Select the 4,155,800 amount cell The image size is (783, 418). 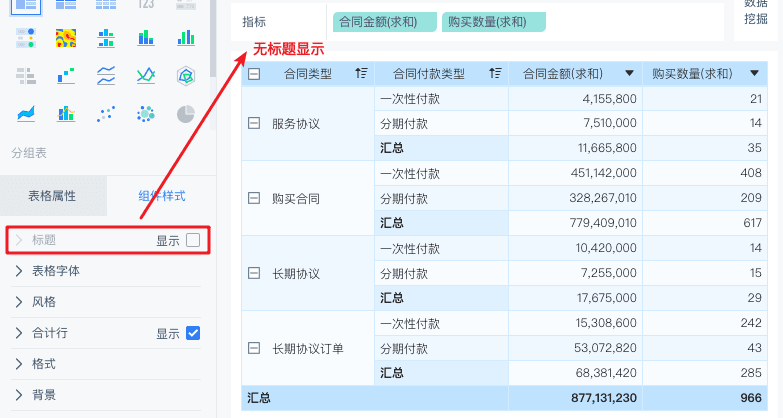point(575,98)
